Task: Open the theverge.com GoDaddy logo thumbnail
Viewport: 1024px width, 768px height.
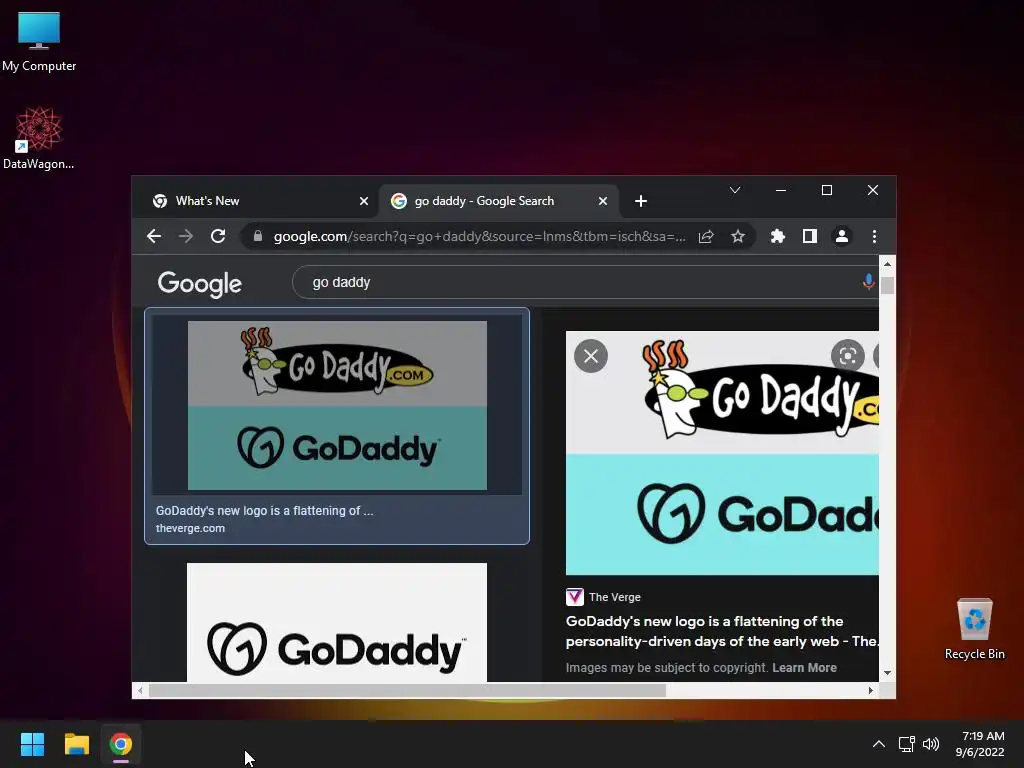Action: (x=337, y=405)
